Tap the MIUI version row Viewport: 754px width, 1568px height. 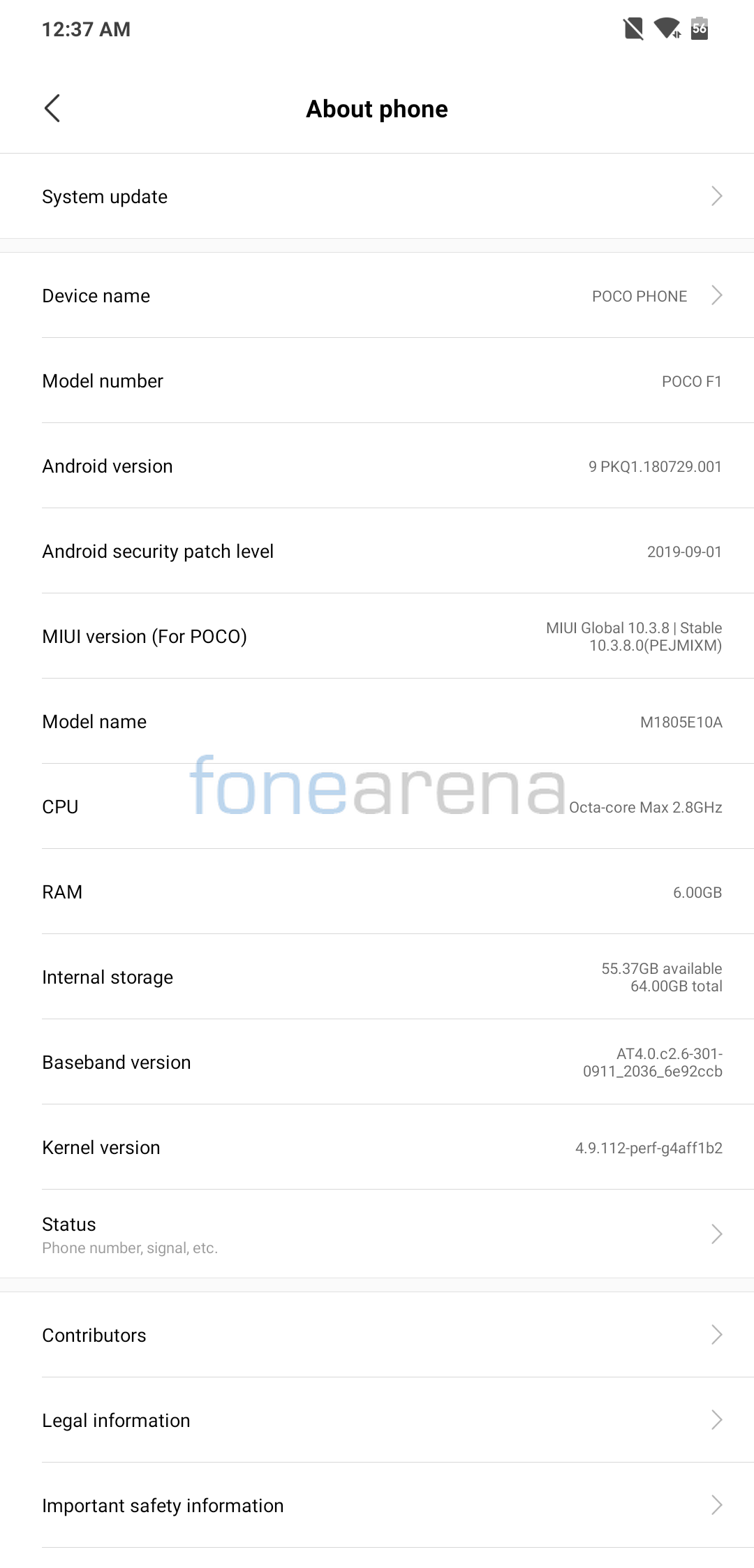[377, 636]
